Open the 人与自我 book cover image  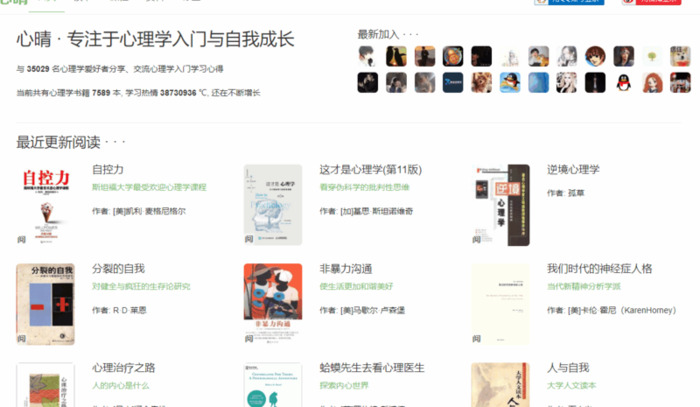coord(500,385)
